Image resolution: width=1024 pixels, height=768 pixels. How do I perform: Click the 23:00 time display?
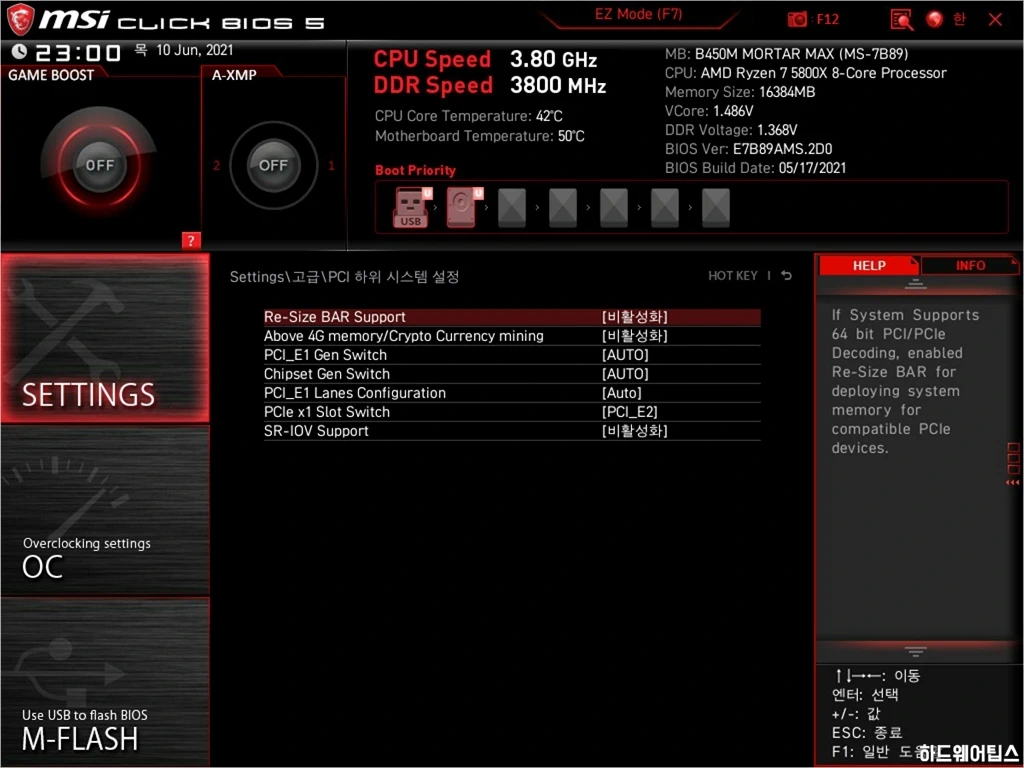click(x=78, y=52)
